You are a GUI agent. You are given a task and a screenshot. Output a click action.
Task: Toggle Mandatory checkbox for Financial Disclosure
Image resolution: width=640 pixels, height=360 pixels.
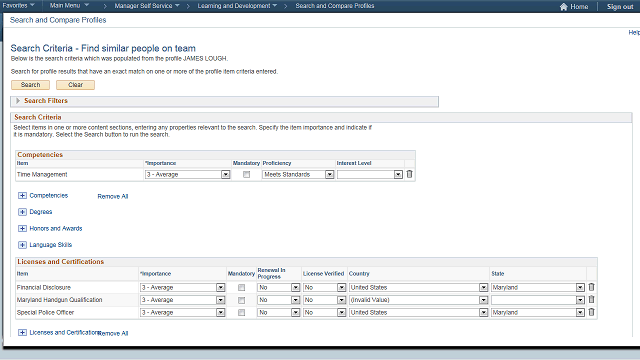click(x=242, y=288)
